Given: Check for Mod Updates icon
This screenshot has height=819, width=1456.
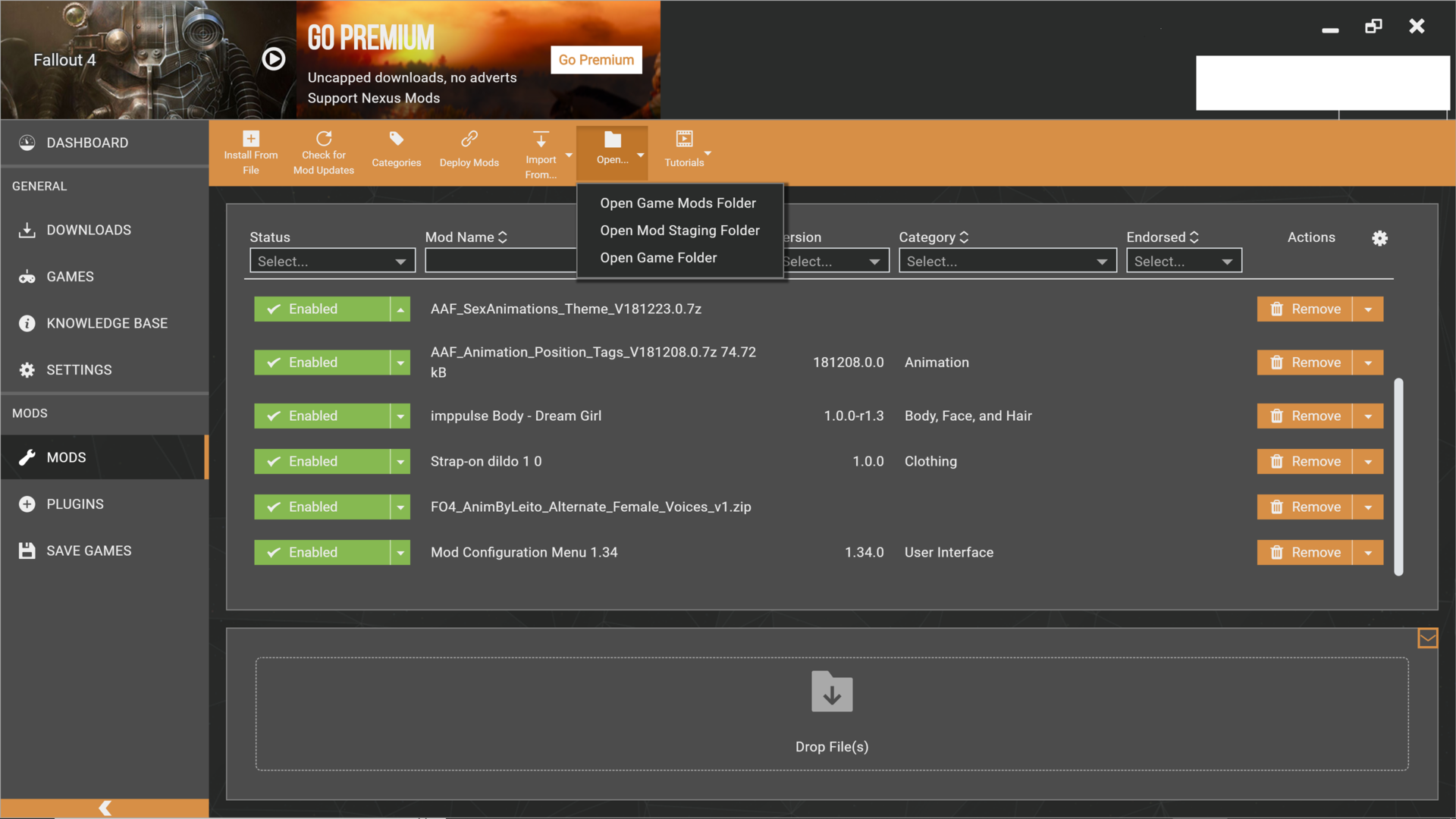Looking at the screenshot, I should pyautogui.click(x=324, y=139).
